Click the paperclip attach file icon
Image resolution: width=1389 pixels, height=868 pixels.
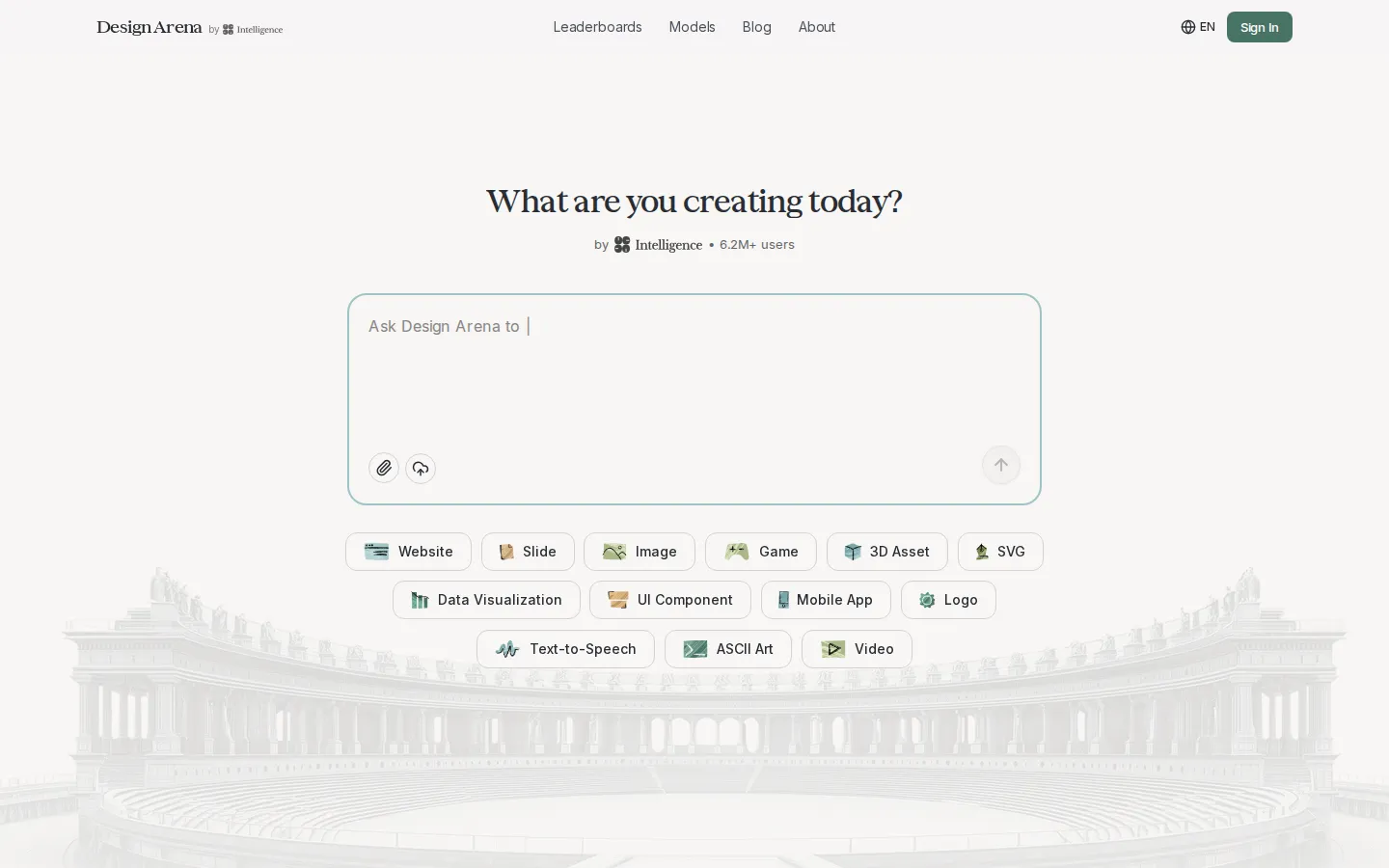(x=384, y=468)
